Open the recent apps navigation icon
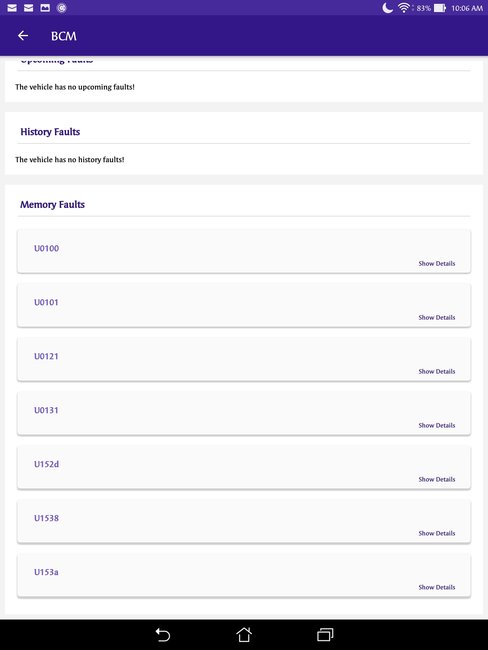This screenshot has width=488, height=650. point(325,634)
